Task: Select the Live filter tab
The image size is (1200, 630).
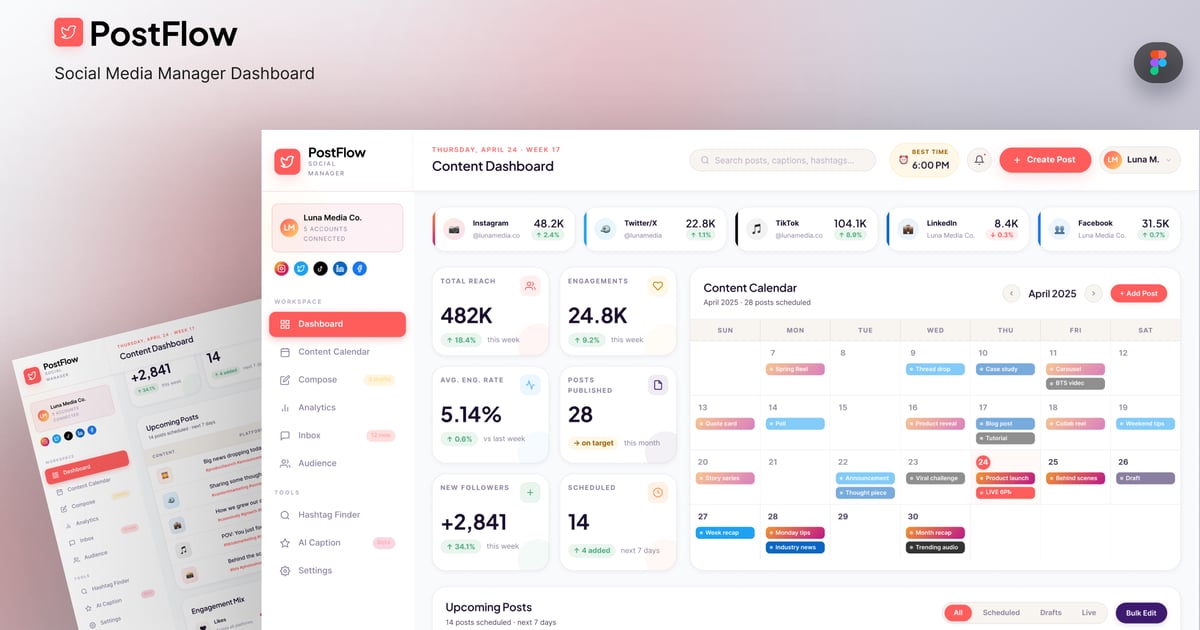Action: [x=1088, y=613]
